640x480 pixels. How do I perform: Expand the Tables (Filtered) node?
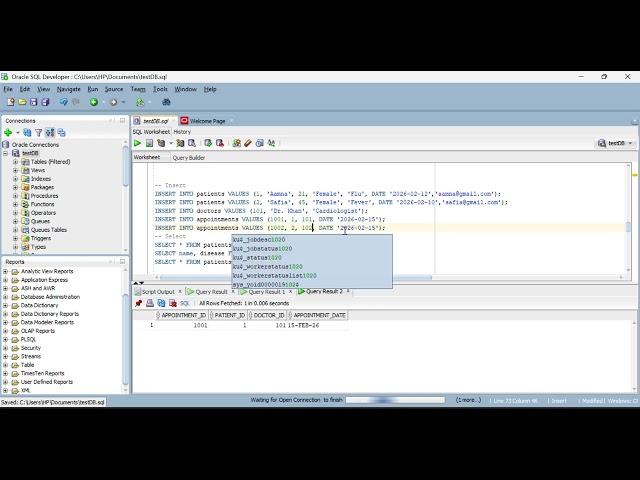[15, 162]
